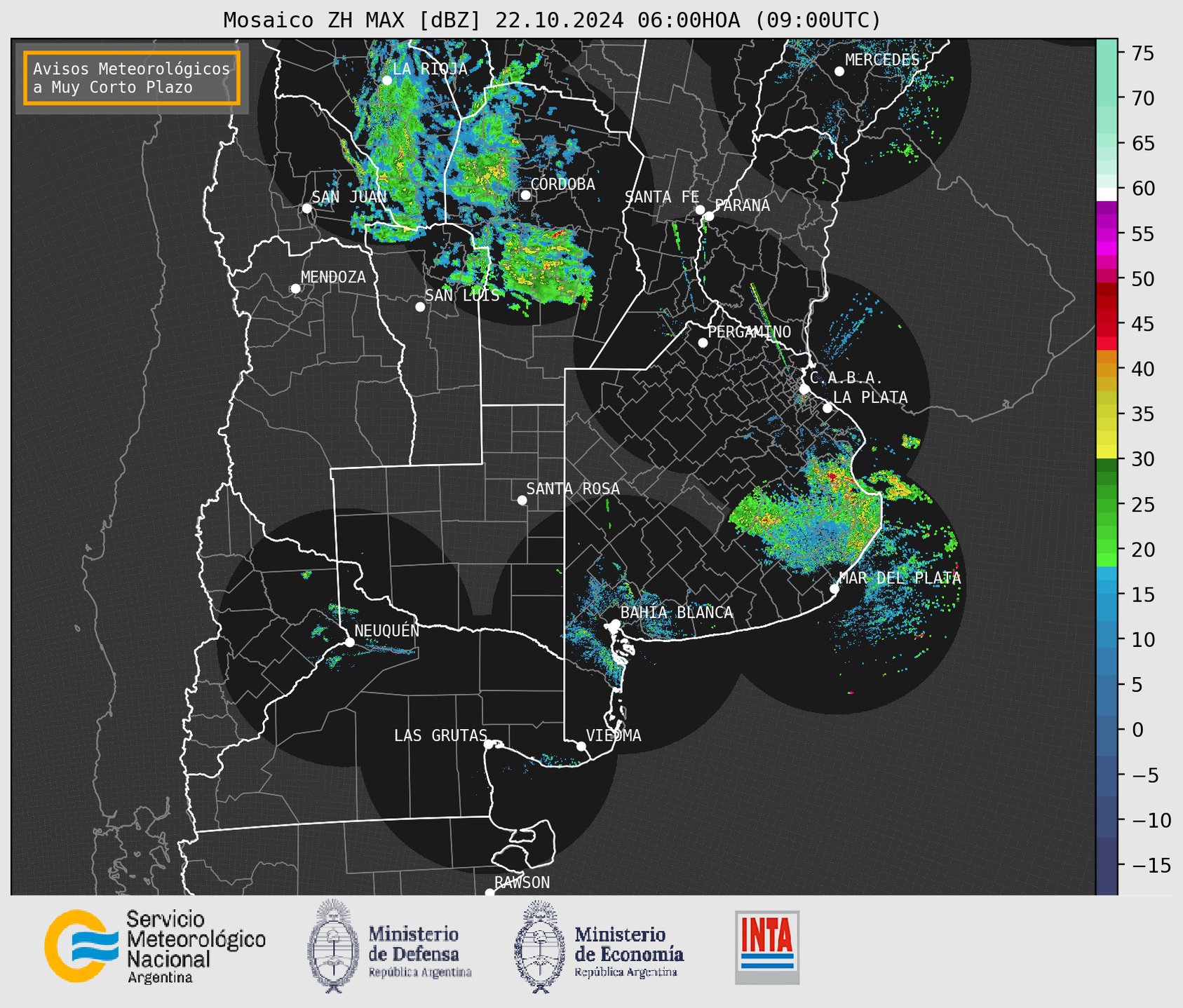Click the green 25 dBZ color band
The width and height of the screenshot is (1183, 1008).
click(1107, 505)
